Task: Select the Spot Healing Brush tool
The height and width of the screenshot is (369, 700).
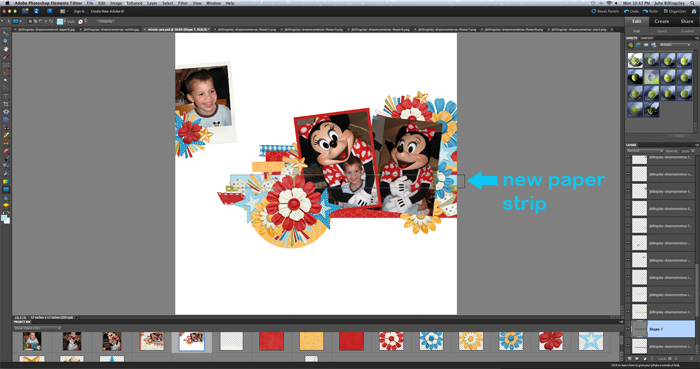Action: pos(6,135)
